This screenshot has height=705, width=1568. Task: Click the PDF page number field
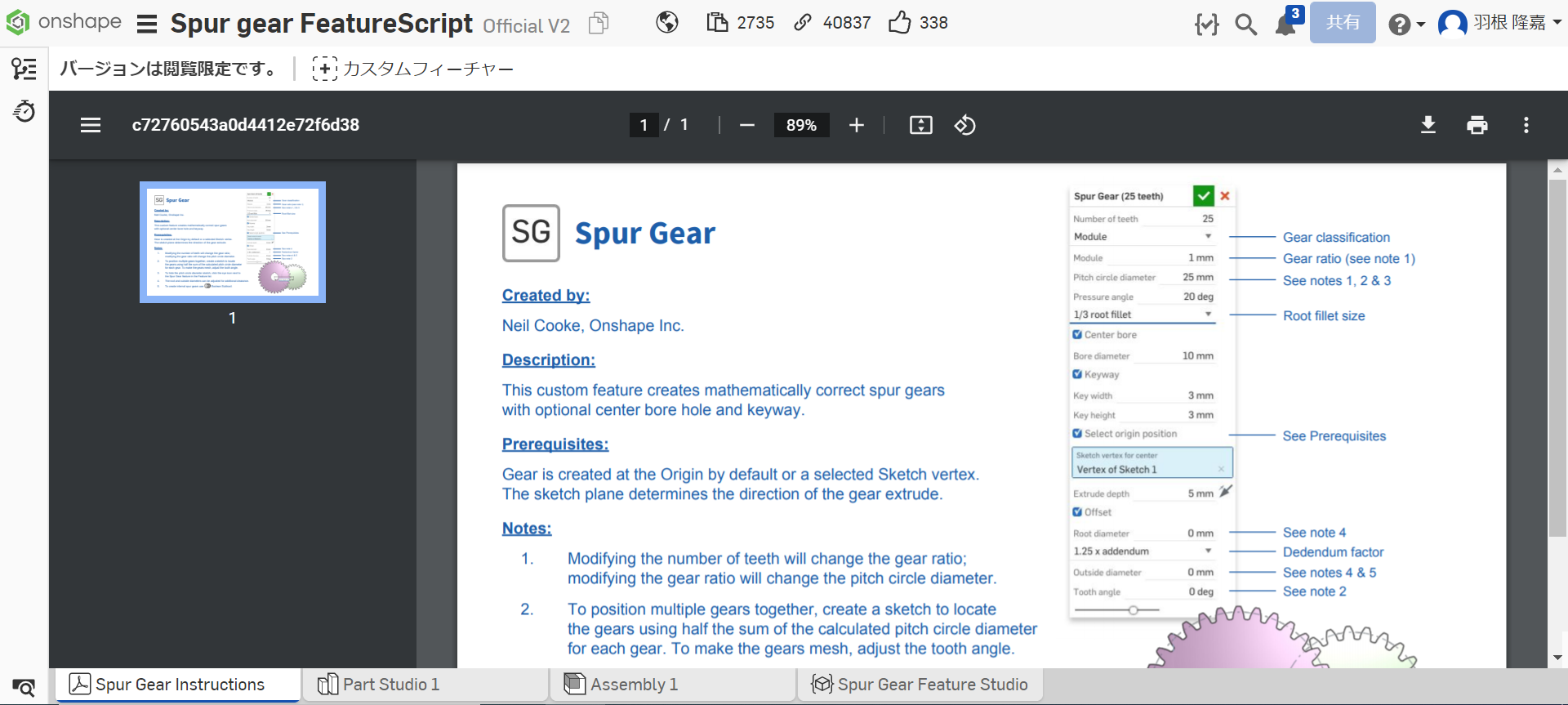click(644, 125)
